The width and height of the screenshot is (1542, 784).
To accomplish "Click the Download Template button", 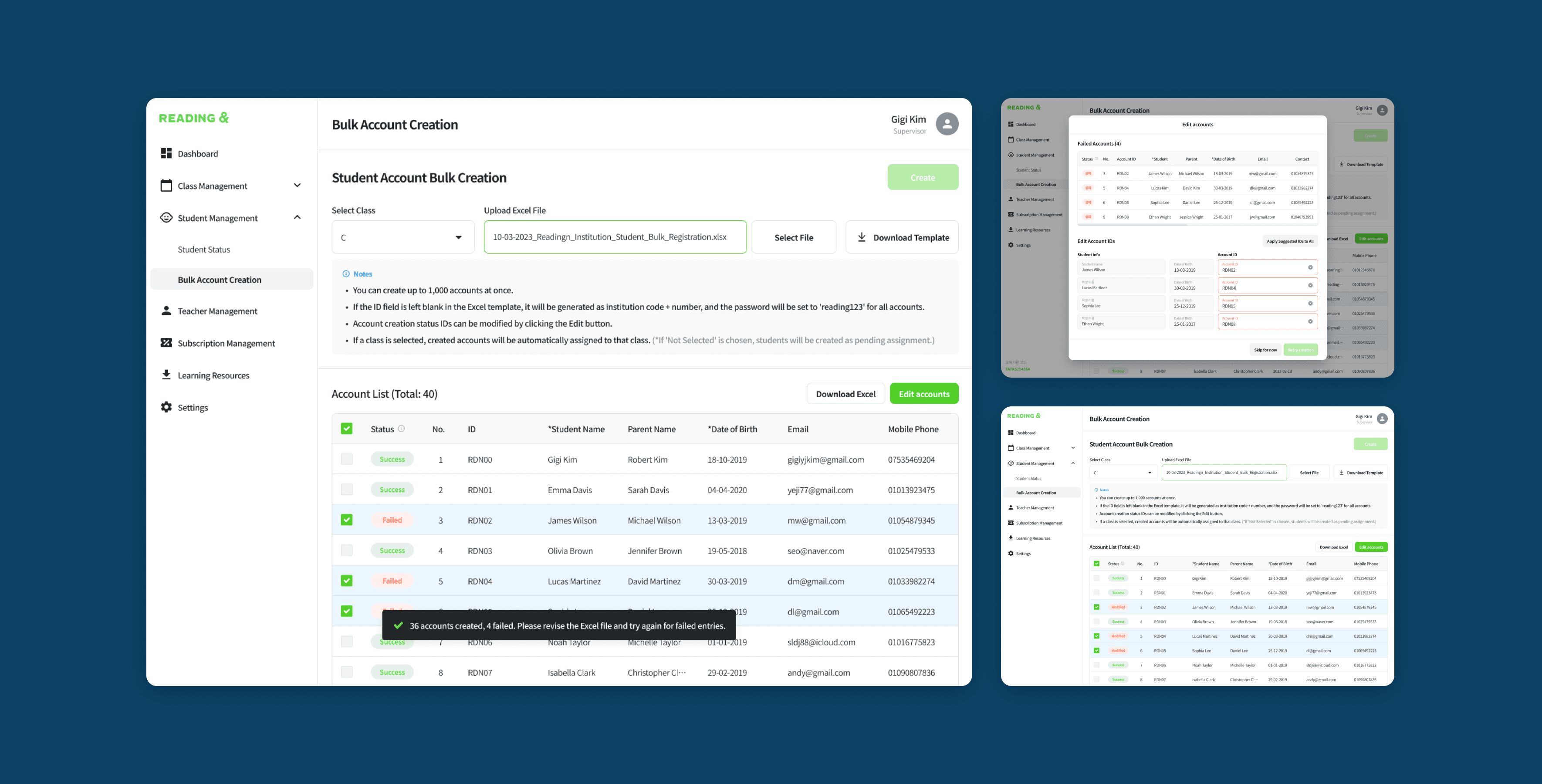I will 902,237.
